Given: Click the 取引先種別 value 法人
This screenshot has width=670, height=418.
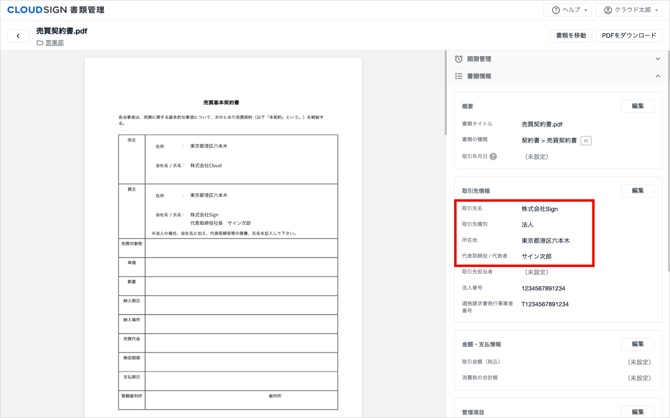Looking at the screenshot, I should (x=527, y=225).
